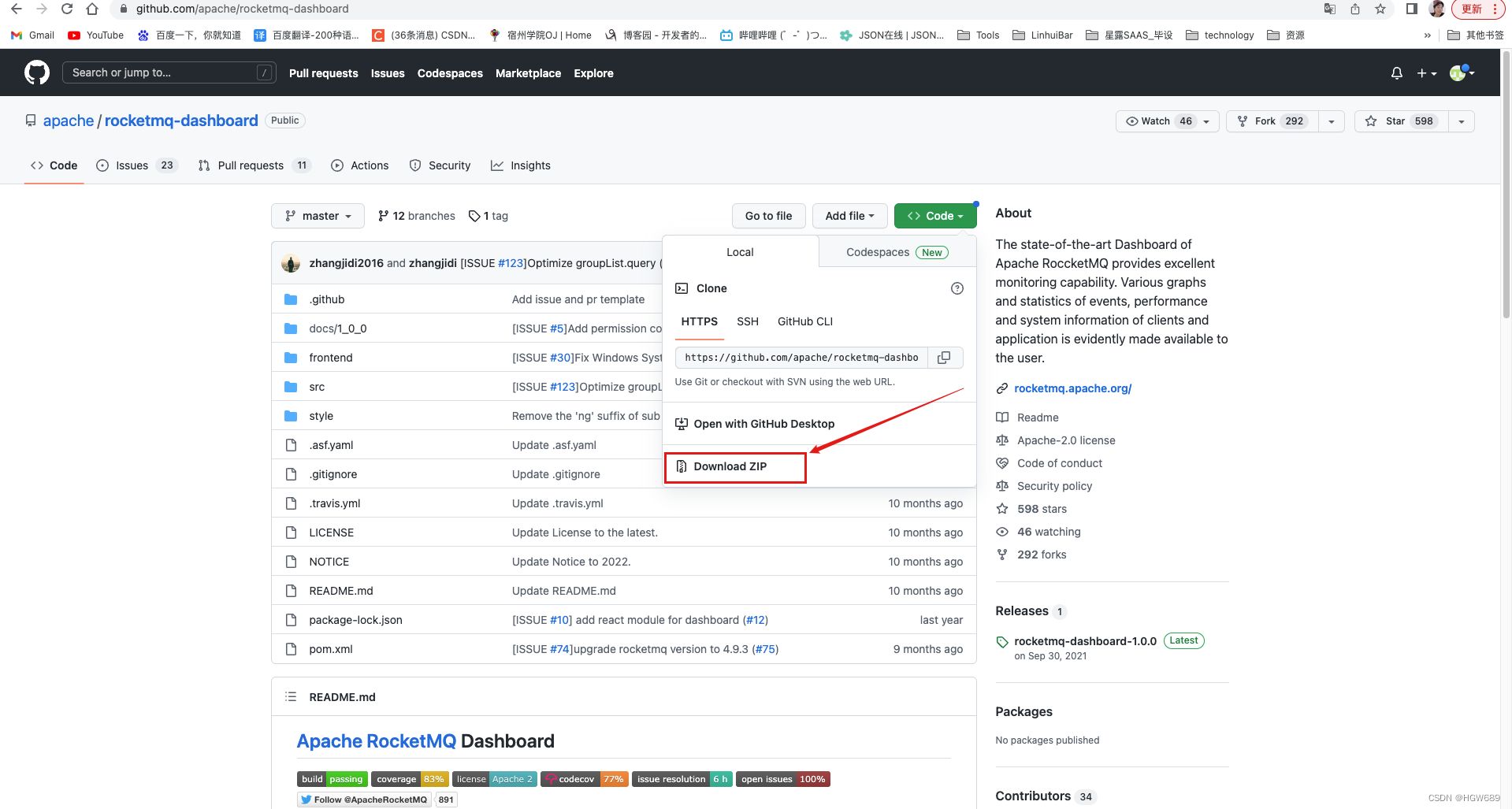Screen dimensions: 1512x809
Task: Open the notifications bell
Action: coord(1397,73)
